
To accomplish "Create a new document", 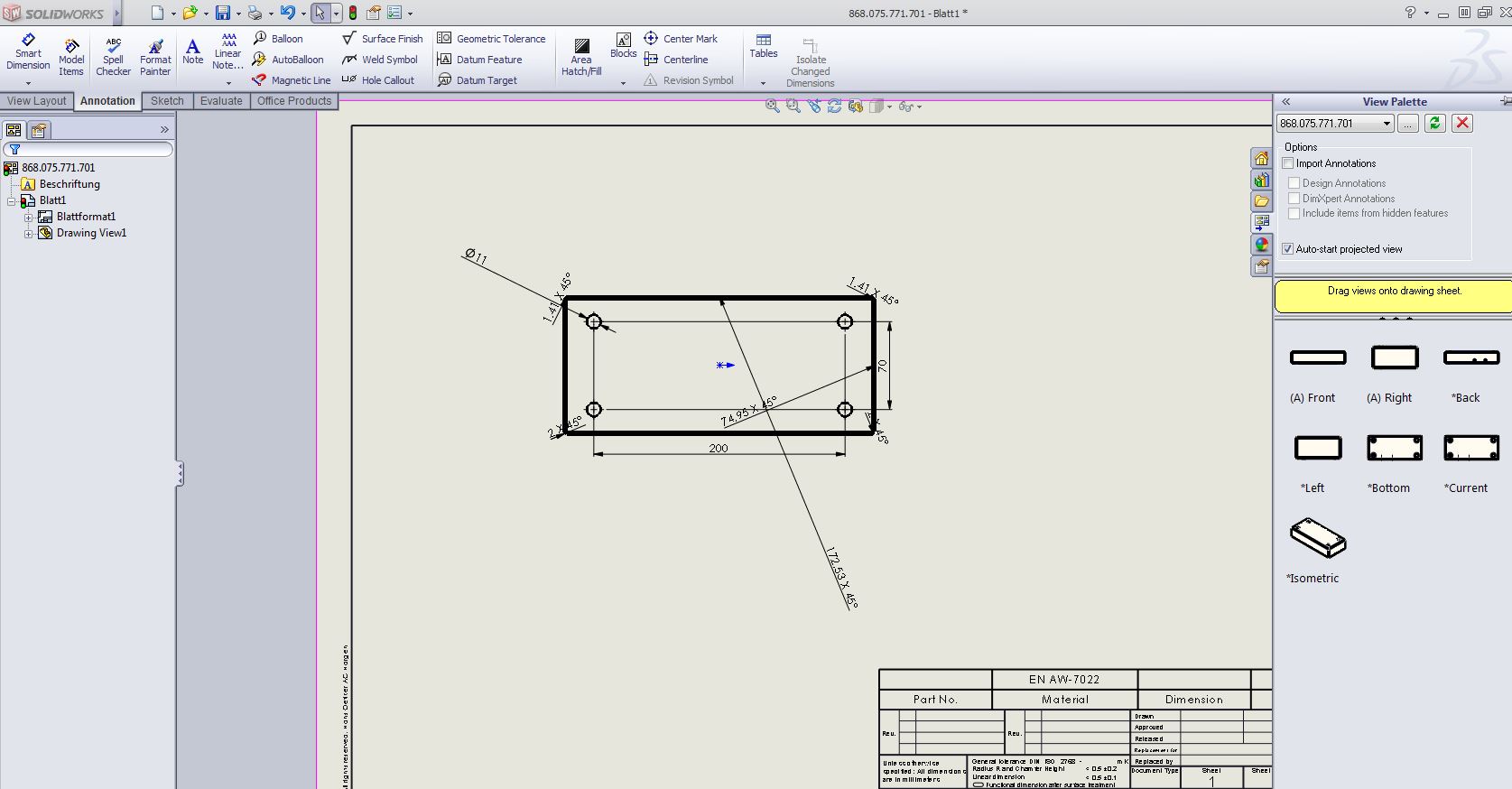I will (x=157, y=13).
